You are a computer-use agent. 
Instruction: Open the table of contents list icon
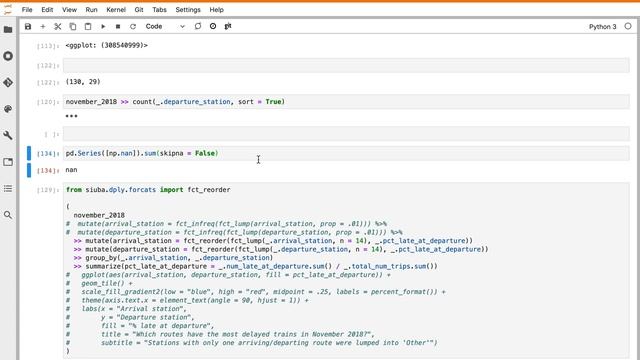(x=8, y=189)
